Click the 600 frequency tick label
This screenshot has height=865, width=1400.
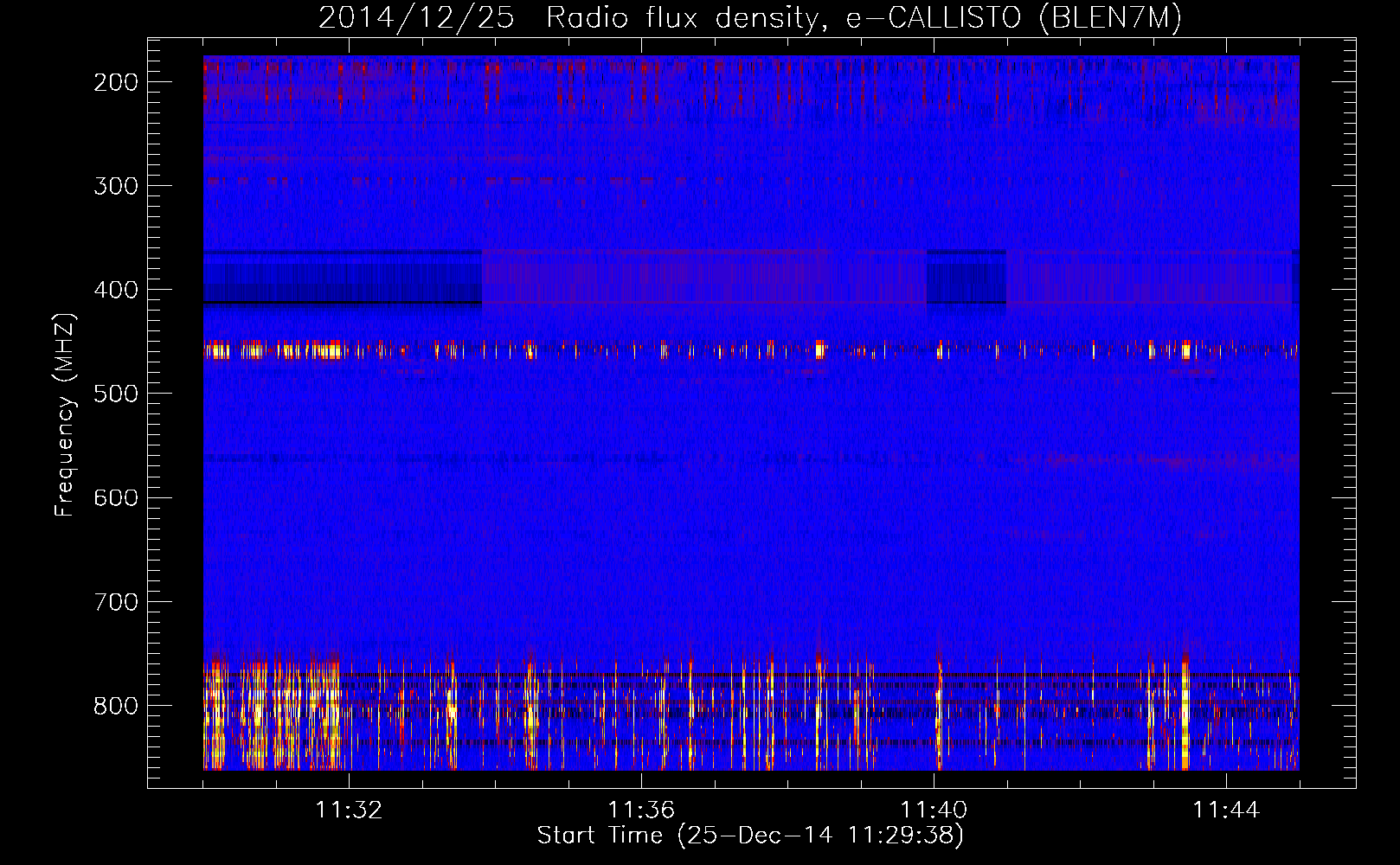point(116,497)
